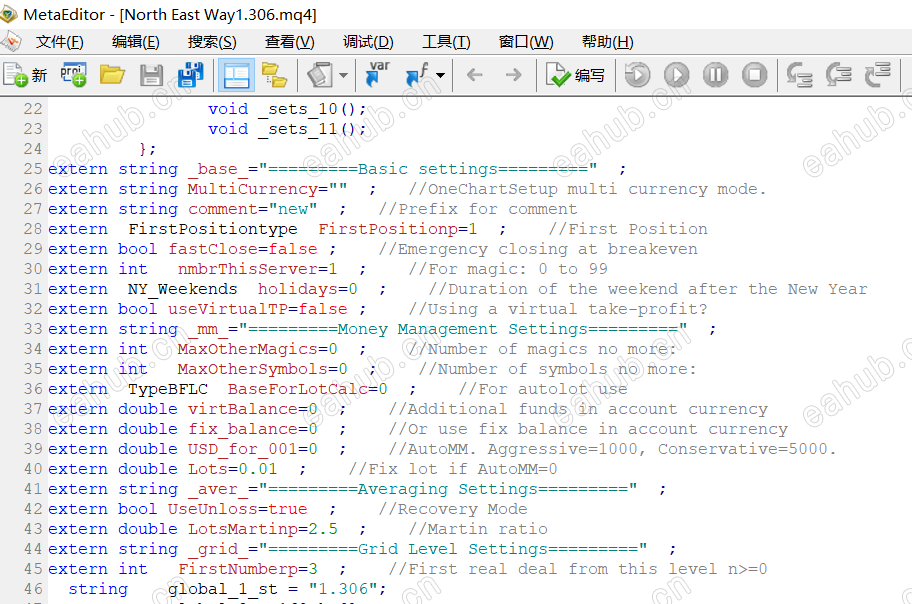
Task: Expand the functions list dropdown arrow
Action: pyautogui.click(x=440, y=75)
